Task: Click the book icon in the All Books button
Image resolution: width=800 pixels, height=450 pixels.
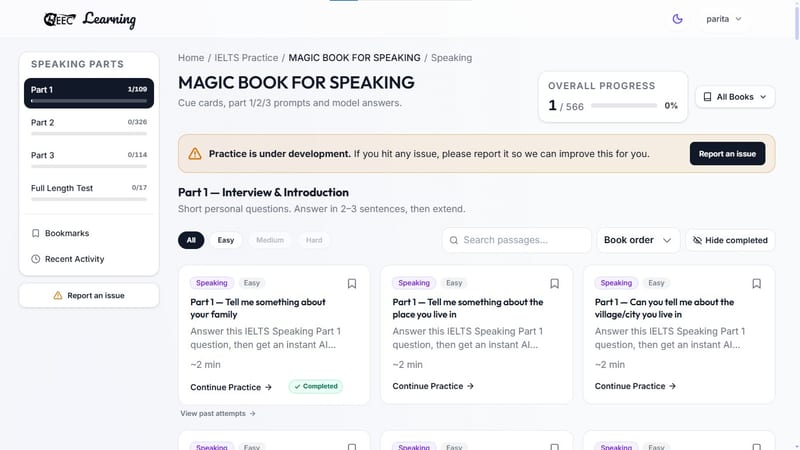Action: coord(707,97)
